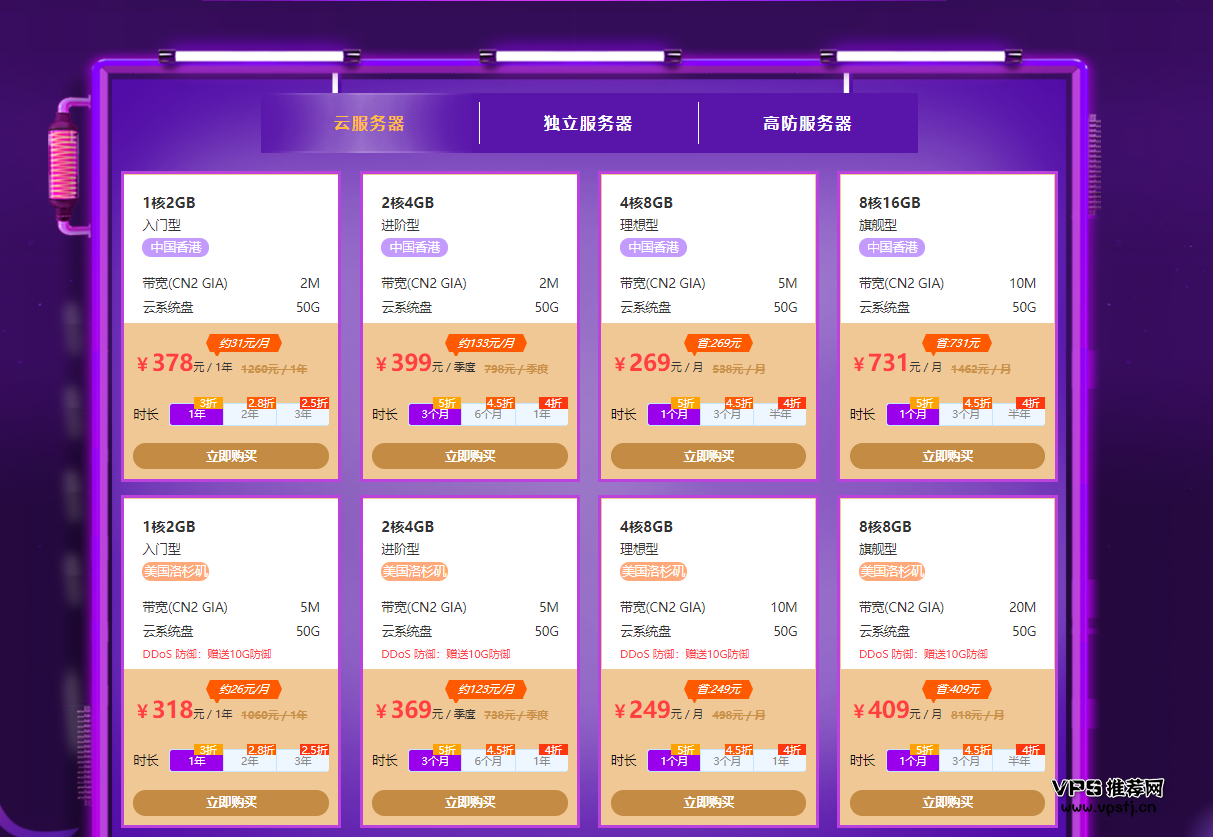Open the 独立服务器 tab

(x=588, y=124)
